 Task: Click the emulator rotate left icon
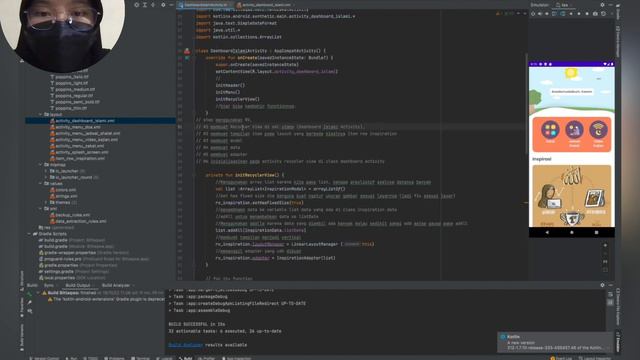[554, 13]
